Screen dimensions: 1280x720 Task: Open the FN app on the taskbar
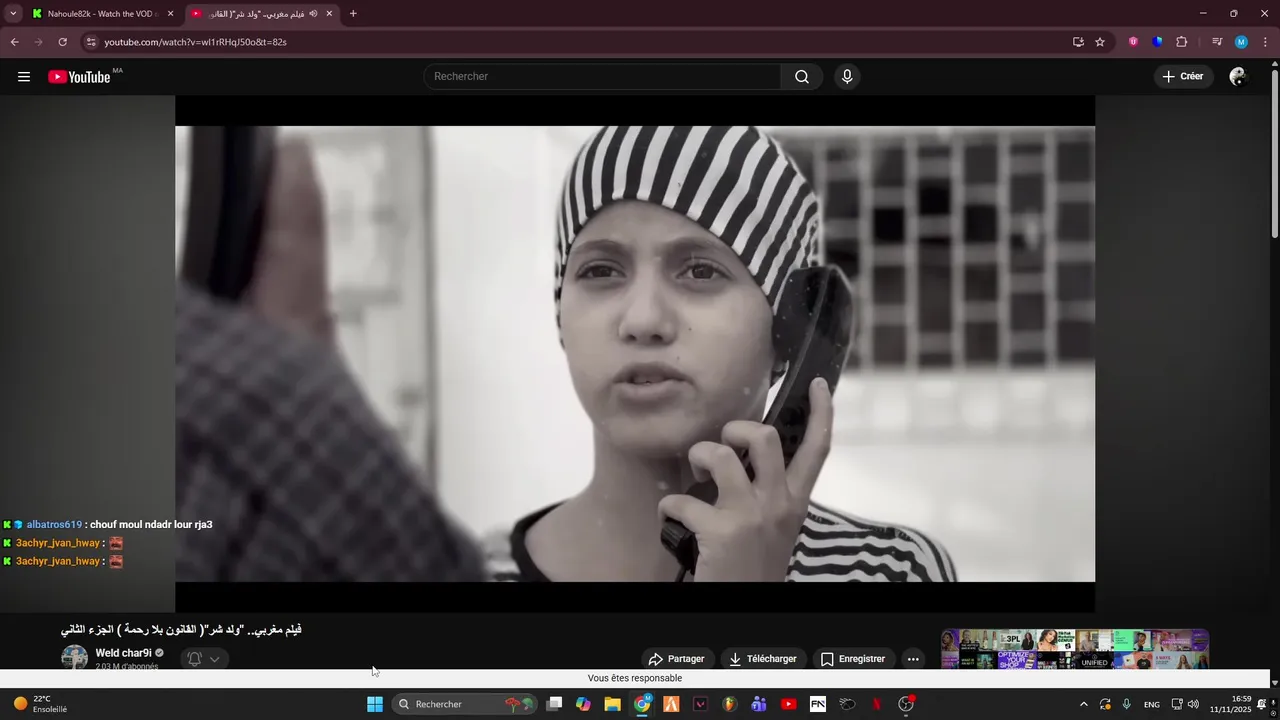click(x=818, y=704)
